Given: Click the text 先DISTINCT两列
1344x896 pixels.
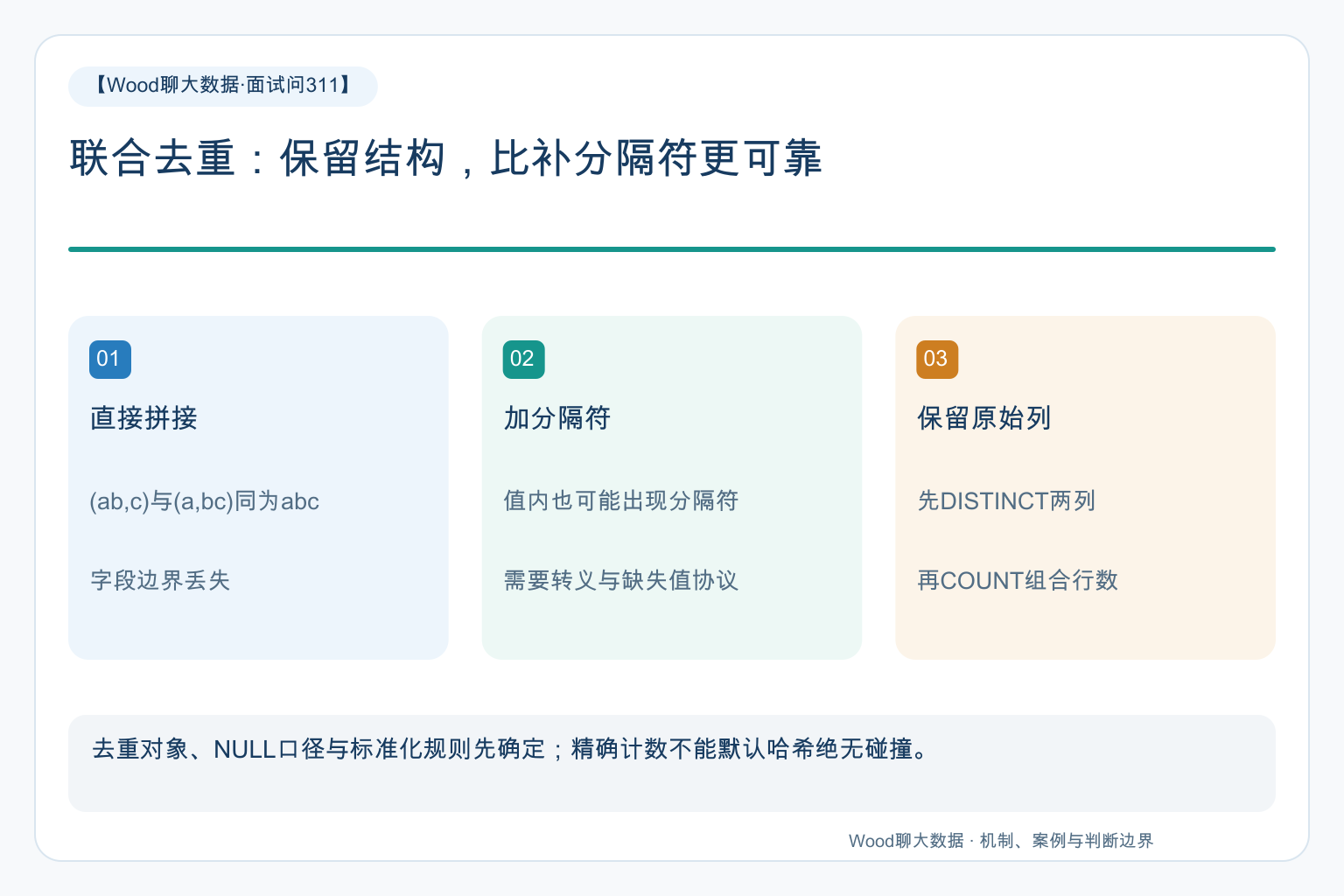Looking at the screenshot, I should point(1006,500).
